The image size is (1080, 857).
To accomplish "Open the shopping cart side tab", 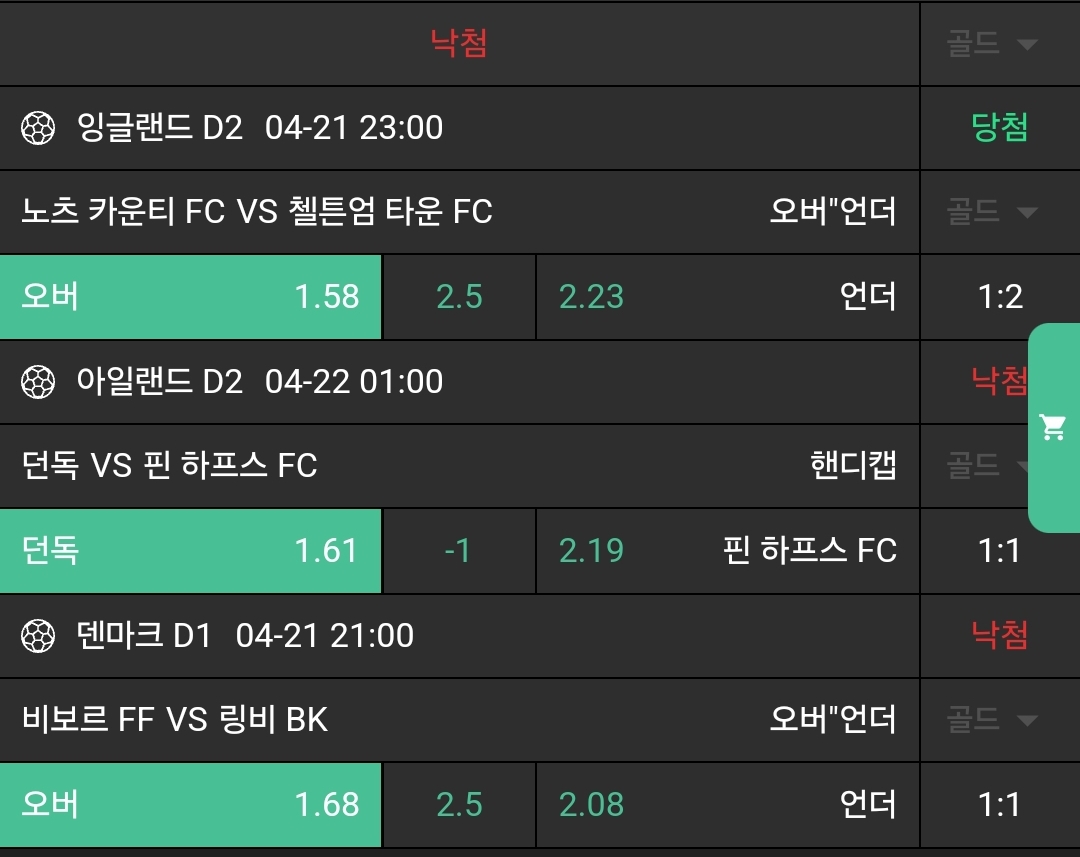I will (1053, 427).
